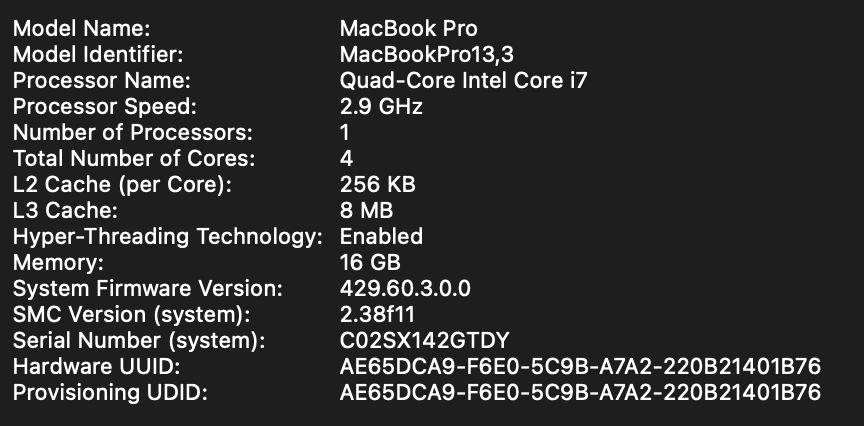The image size is (864, 426).
Task: Select the Total Number of Cores label
Action: [134, 158]
